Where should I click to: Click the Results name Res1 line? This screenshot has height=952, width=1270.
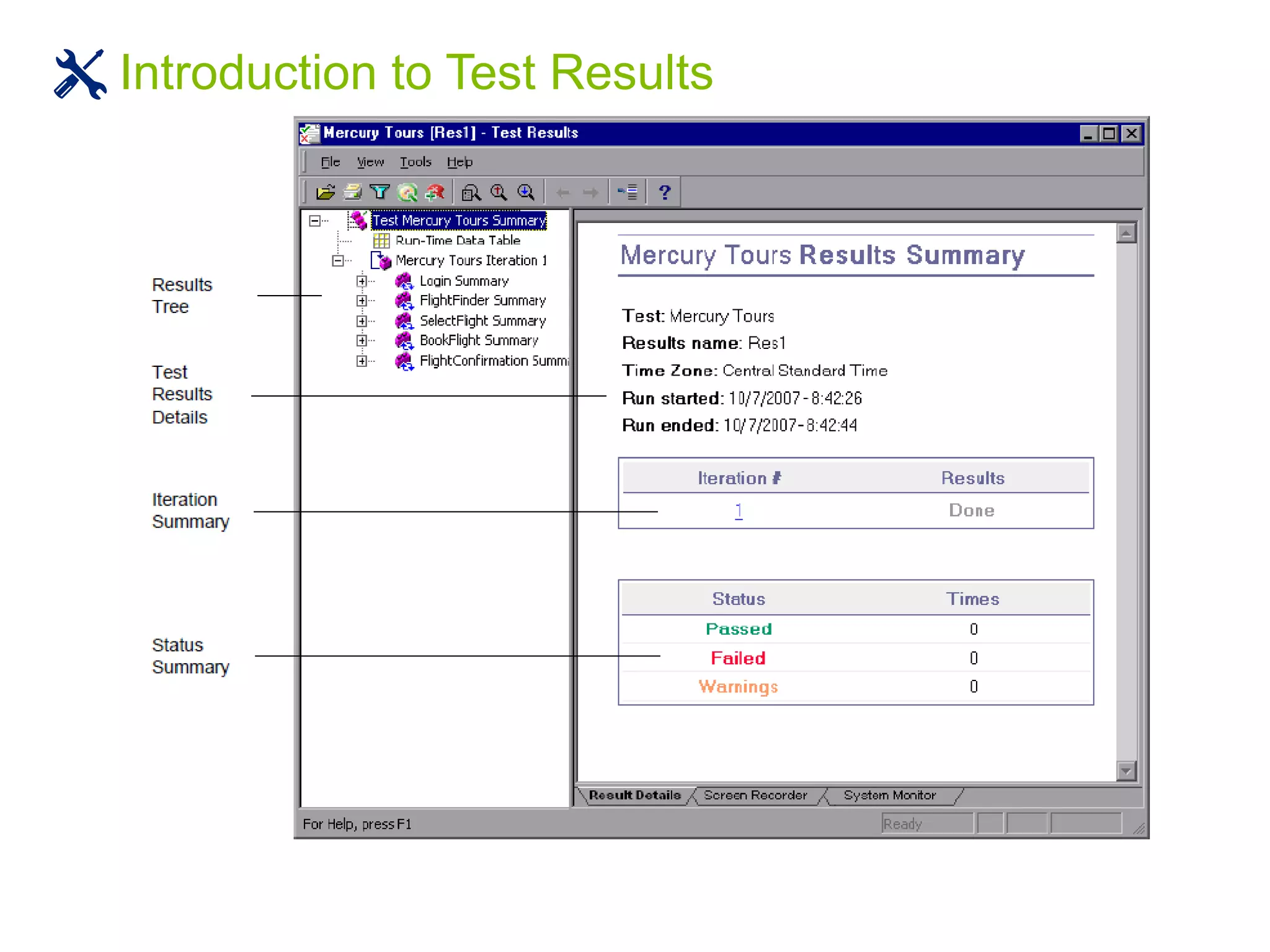coord(704,343)
